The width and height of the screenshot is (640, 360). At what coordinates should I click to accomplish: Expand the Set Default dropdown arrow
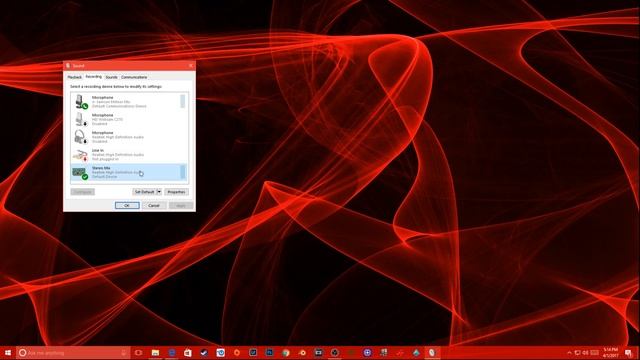click(x=159, y=192)
